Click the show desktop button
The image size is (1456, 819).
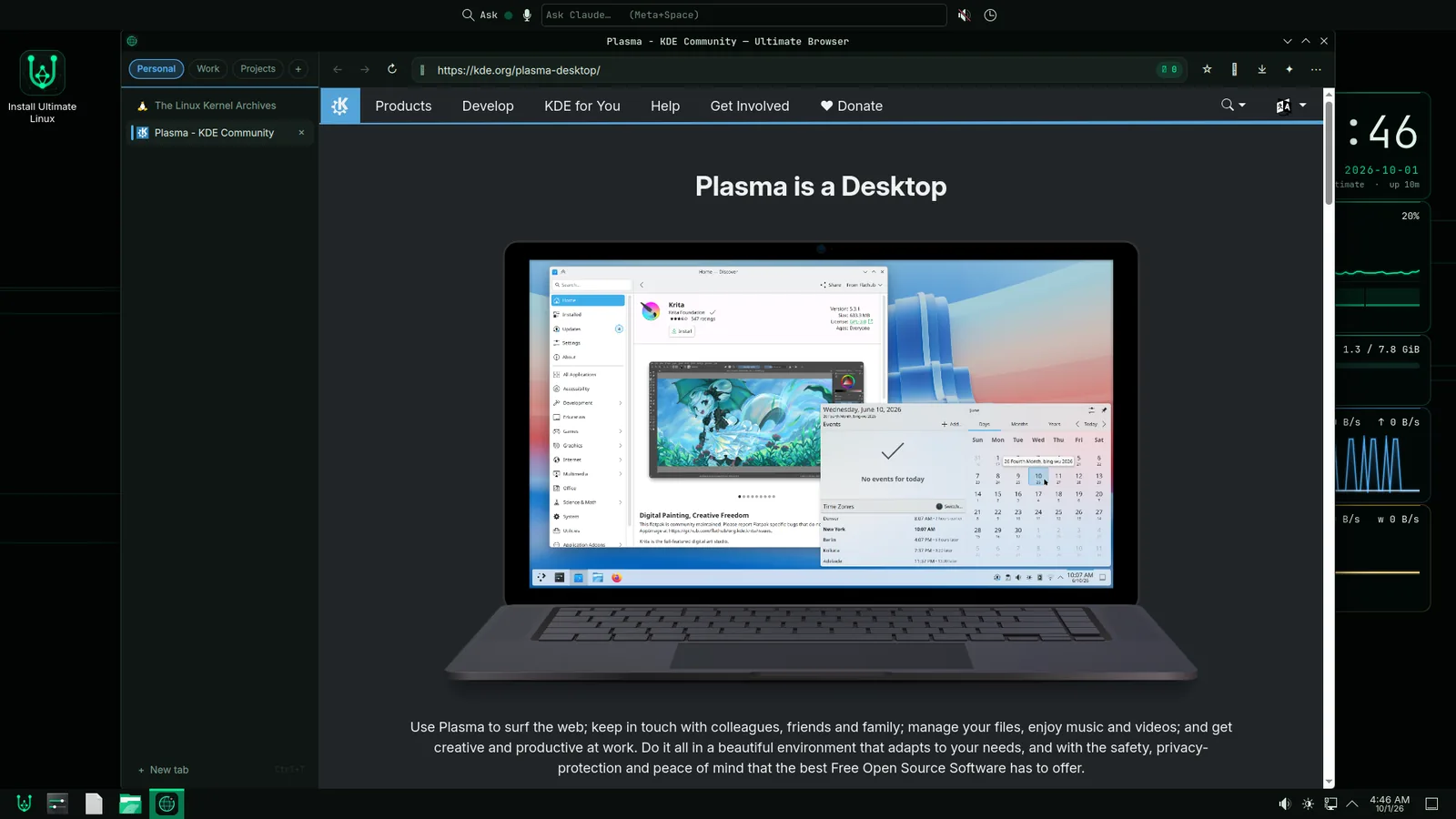tap(1431, 804)
